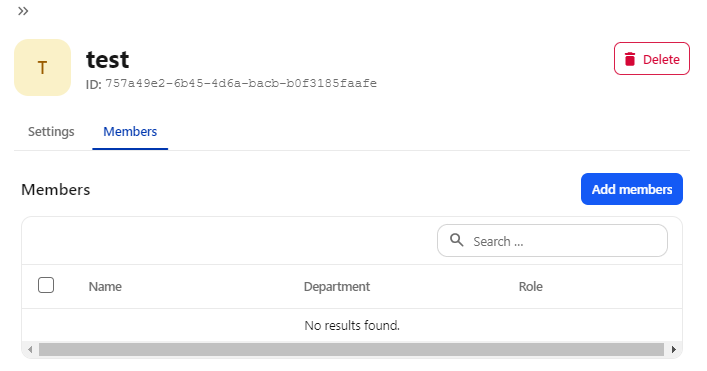Screen dimensions: 707x371
Task: Click the trash can icon
Action: pos(630,59)
